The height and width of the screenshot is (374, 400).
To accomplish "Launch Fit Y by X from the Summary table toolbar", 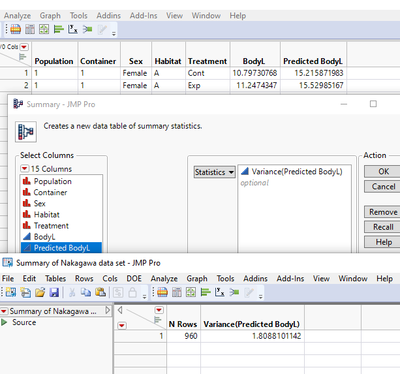I will point(220,292).
